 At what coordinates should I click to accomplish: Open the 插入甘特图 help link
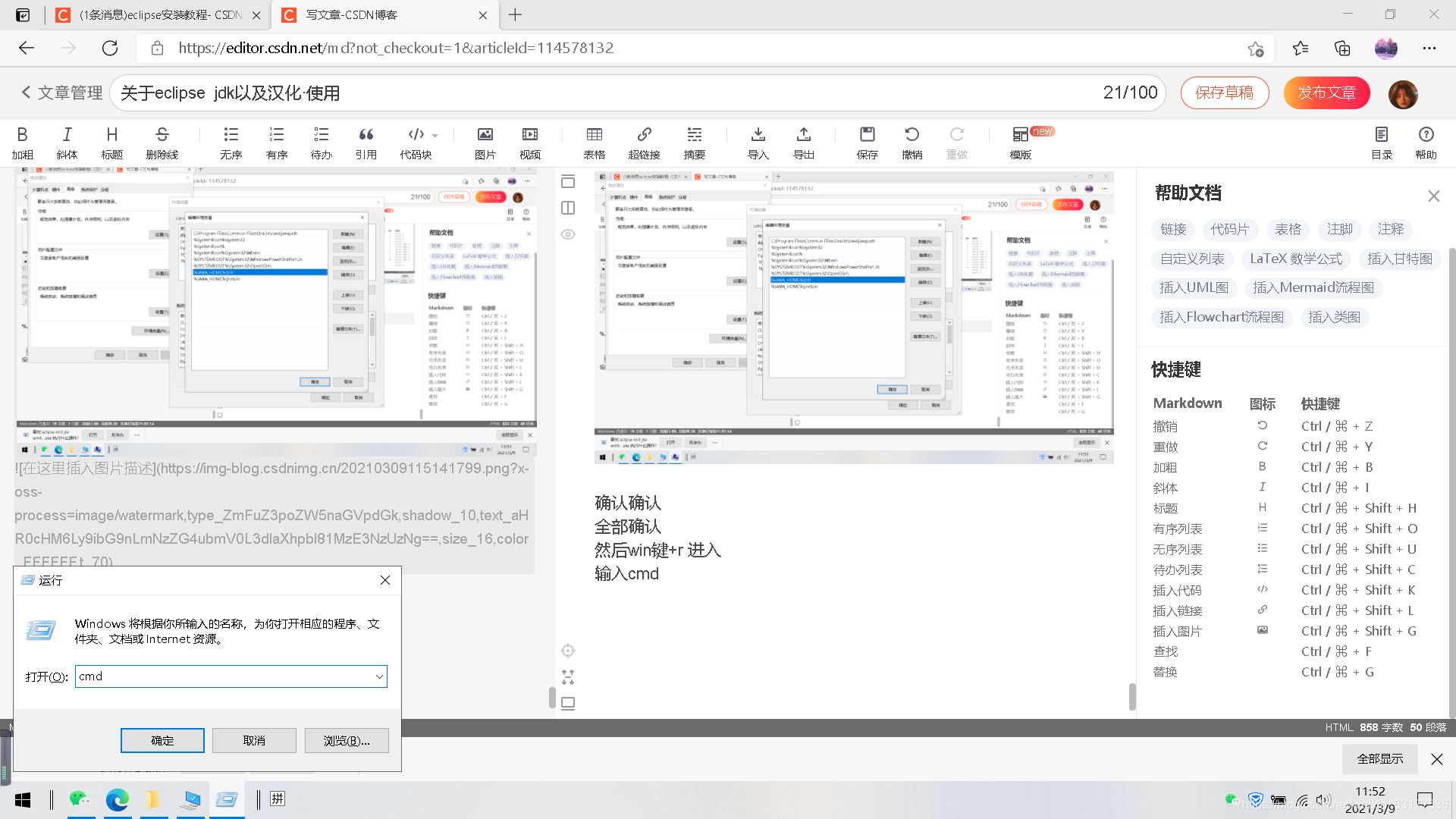[1400, 259]
